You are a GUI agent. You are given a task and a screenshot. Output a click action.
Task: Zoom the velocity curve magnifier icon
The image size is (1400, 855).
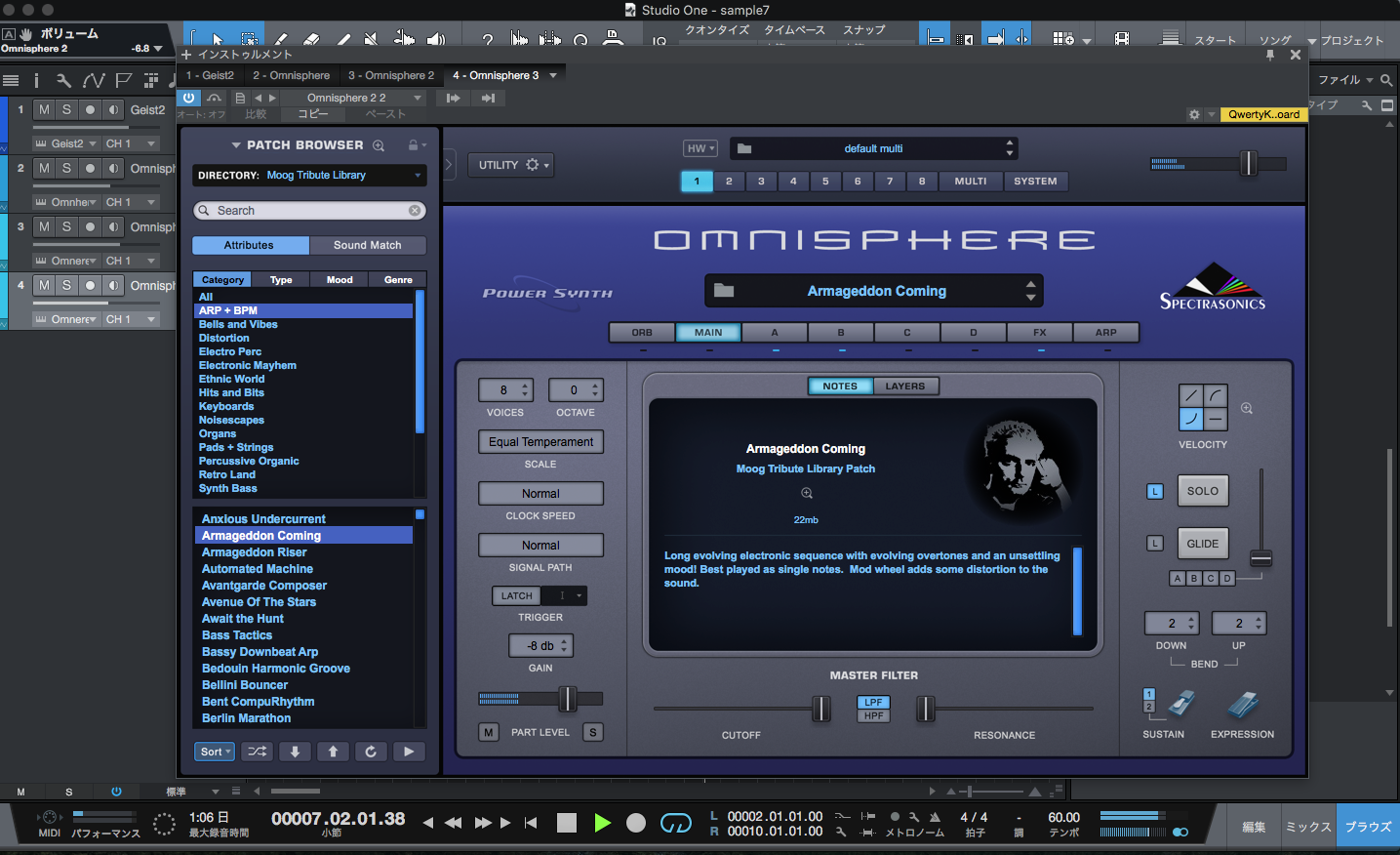(1247, 409)
